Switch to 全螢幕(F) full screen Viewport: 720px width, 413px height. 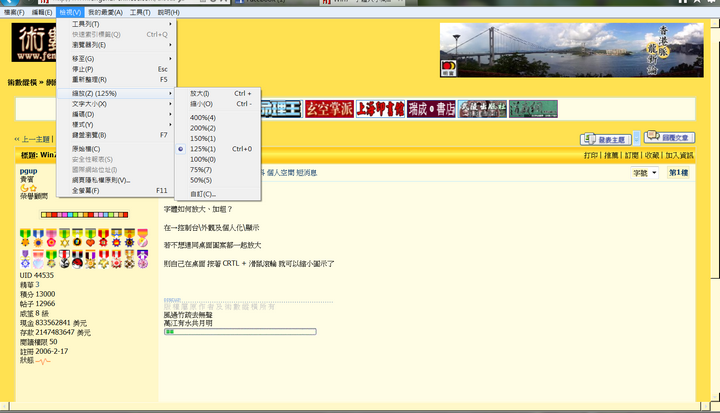pos(116,191)
